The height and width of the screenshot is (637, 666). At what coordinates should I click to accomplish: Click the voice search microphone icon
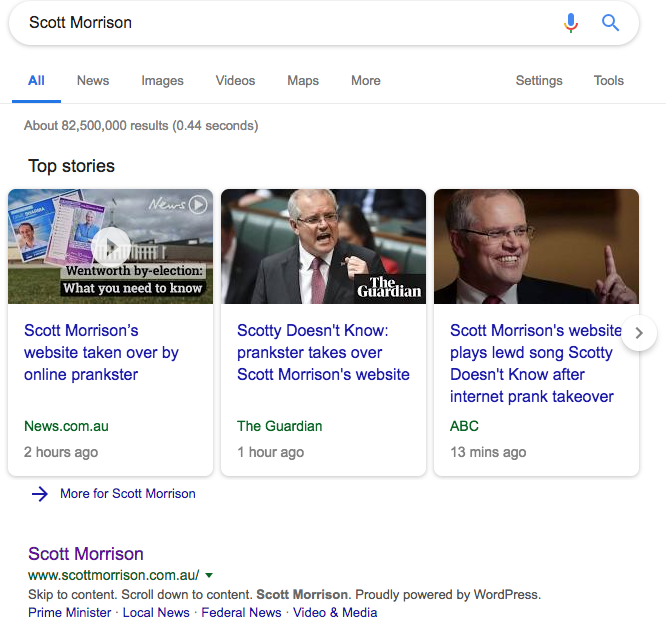tap(571, 23)
